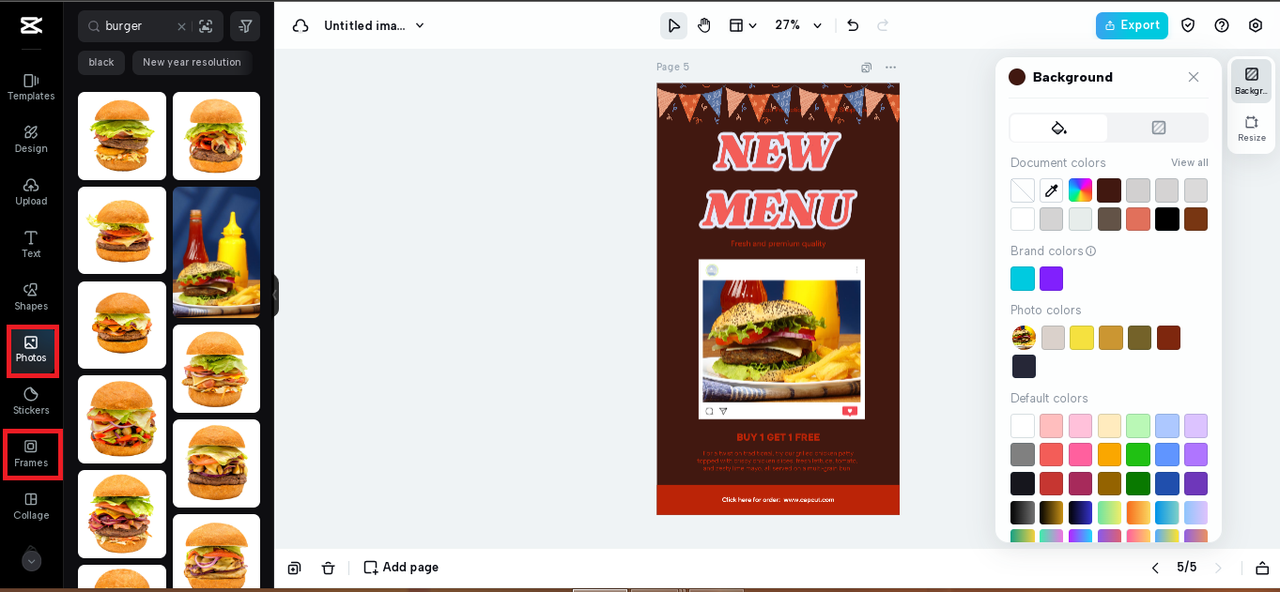Select the burger photo on the canvas
The image size is (1280, 592).
(x=781, y=340)
